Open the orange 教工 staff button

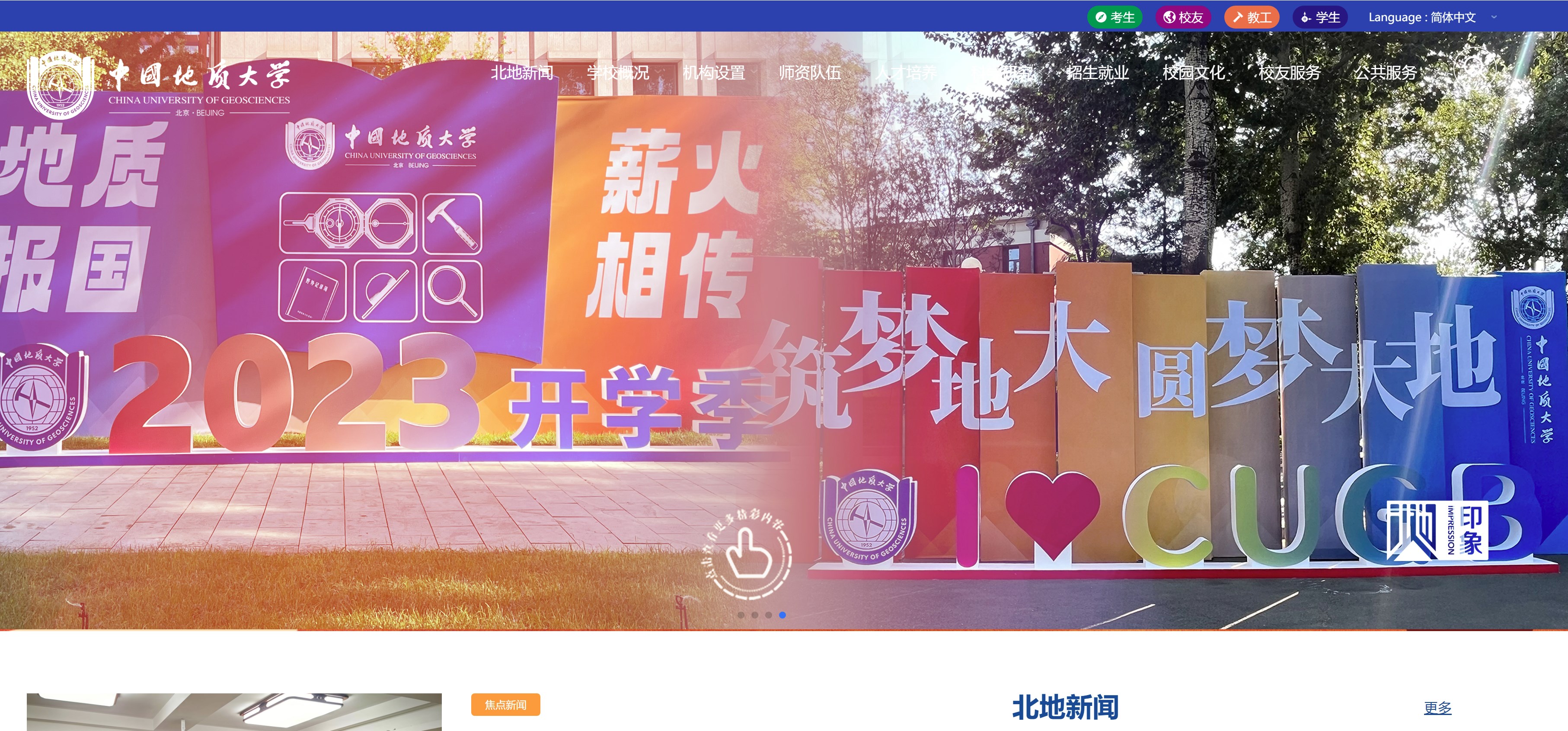click(x=1252, y=17)
